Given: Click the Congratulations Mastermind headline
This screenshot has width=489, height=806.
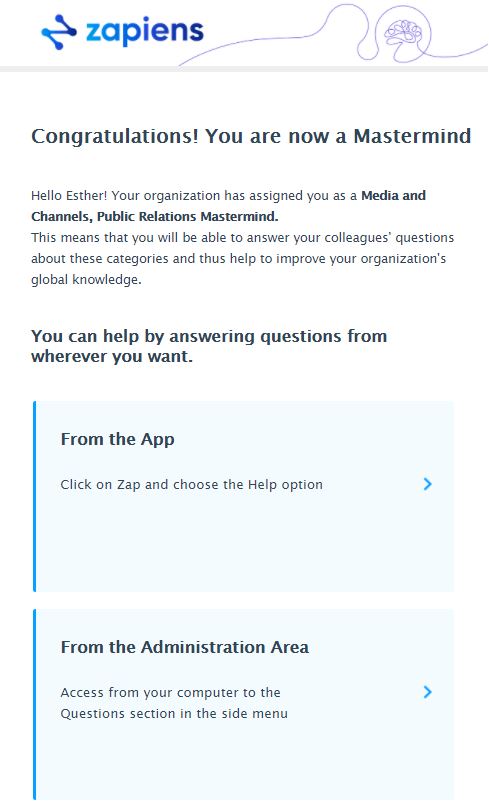Looking at the screenshot, I should 251,136.
